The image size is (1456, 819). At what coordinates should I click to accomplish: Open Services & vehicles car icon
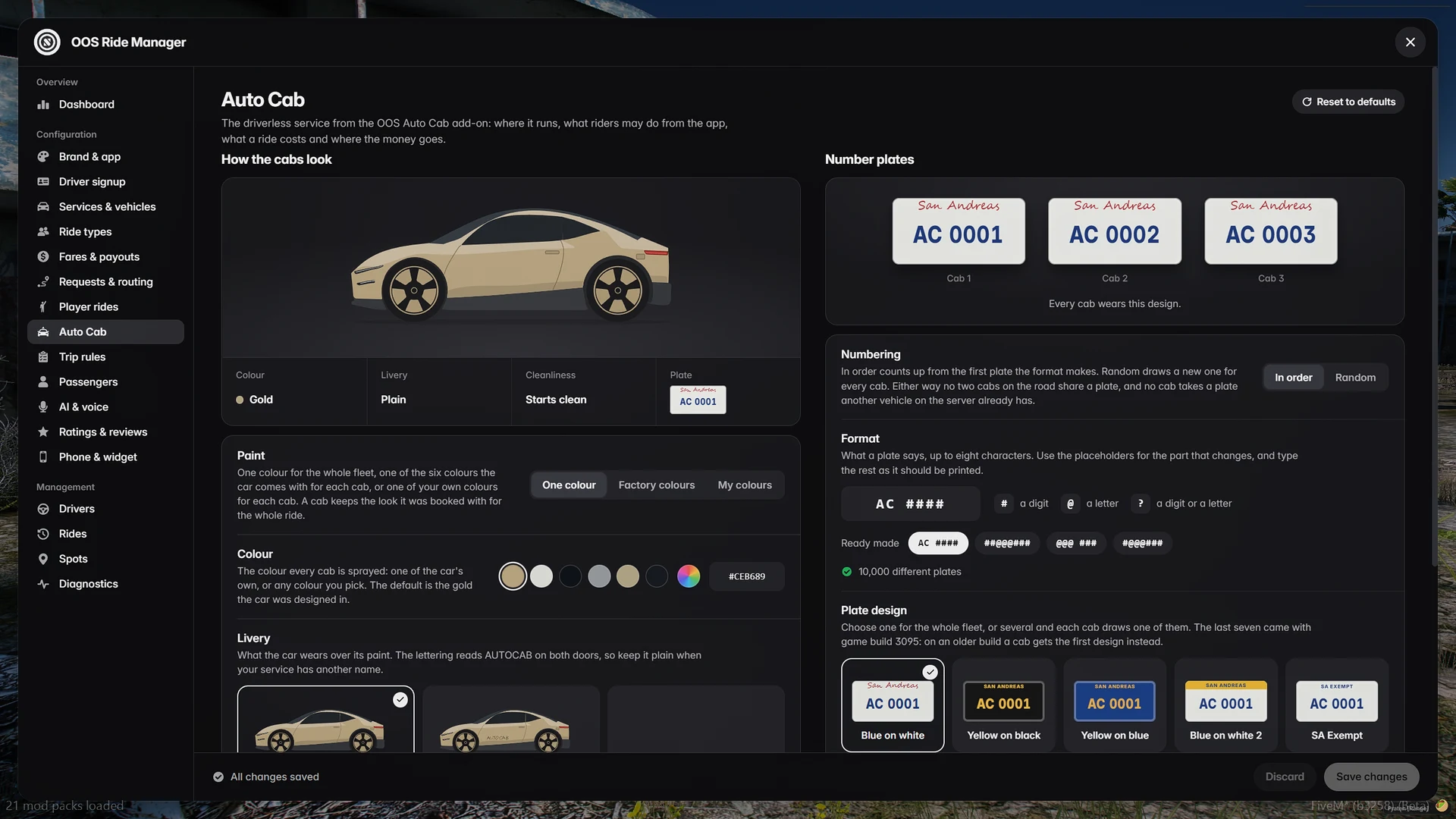pos(43,207)
